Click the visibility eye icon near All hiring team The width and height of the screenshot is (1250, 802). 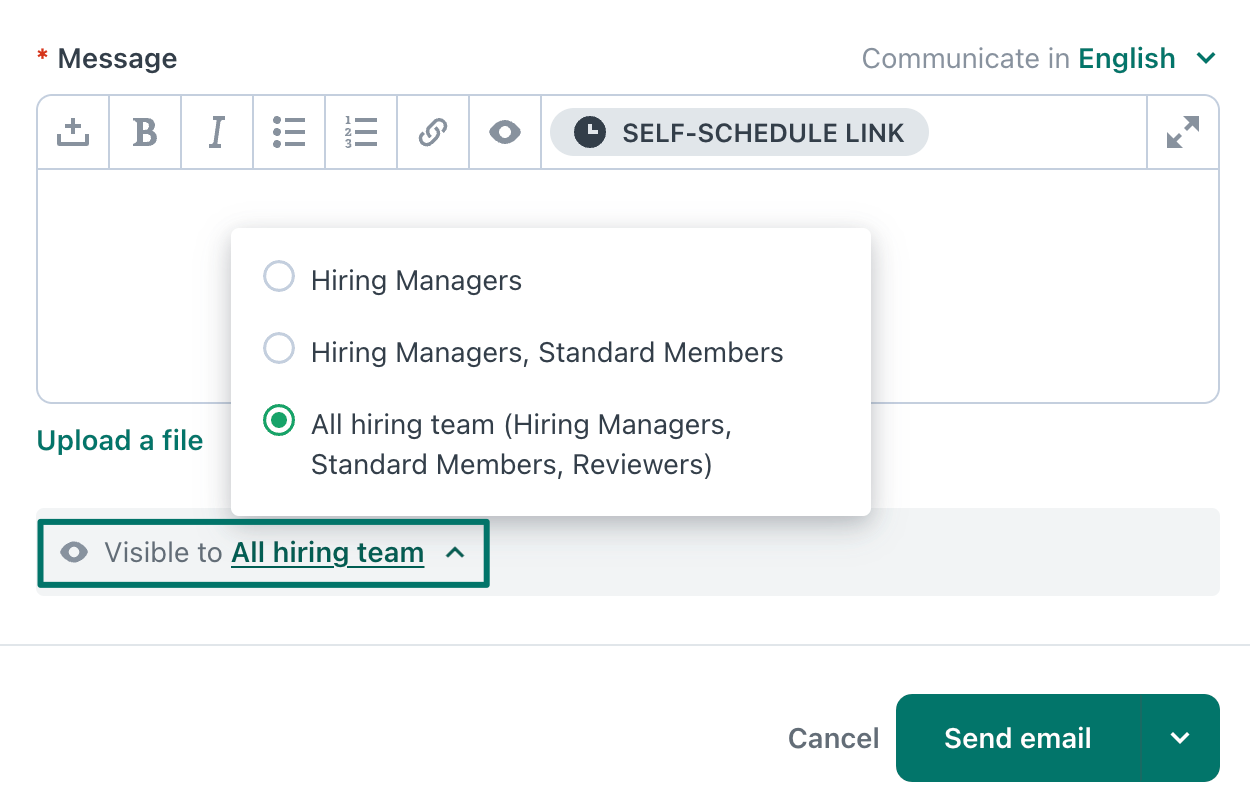(x=73, y=552)
